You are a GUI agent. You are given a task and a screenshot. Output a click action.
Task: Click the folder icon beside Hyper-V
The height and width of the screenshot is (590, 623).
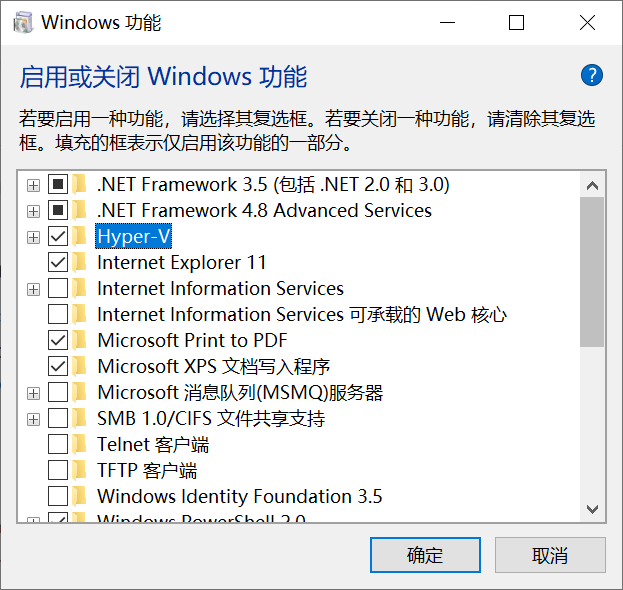[x=81, y=237]
